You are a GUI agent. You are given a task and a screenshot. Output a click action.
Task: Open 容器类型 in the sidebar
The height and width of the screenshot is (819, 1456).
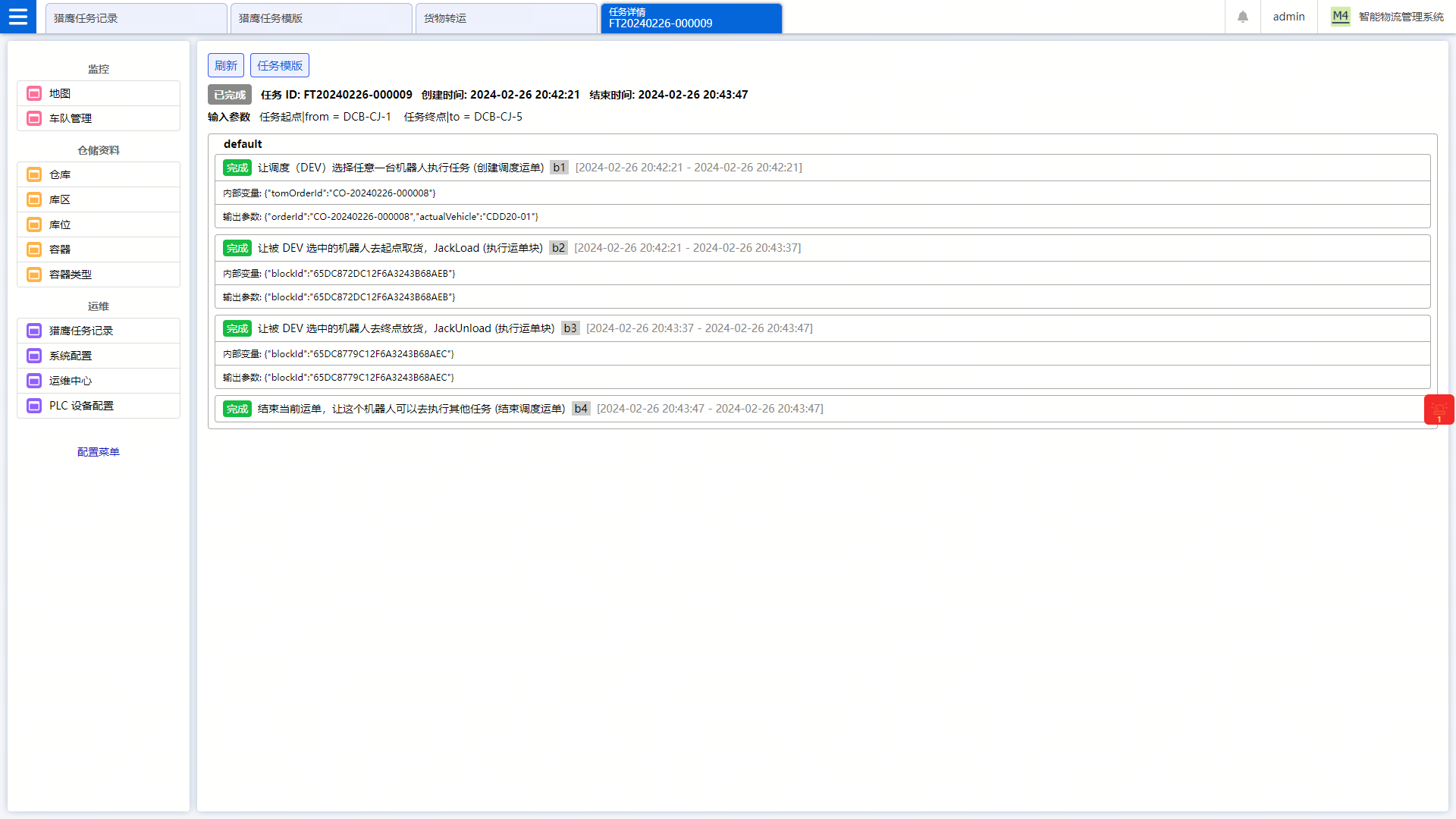(99, 275)
